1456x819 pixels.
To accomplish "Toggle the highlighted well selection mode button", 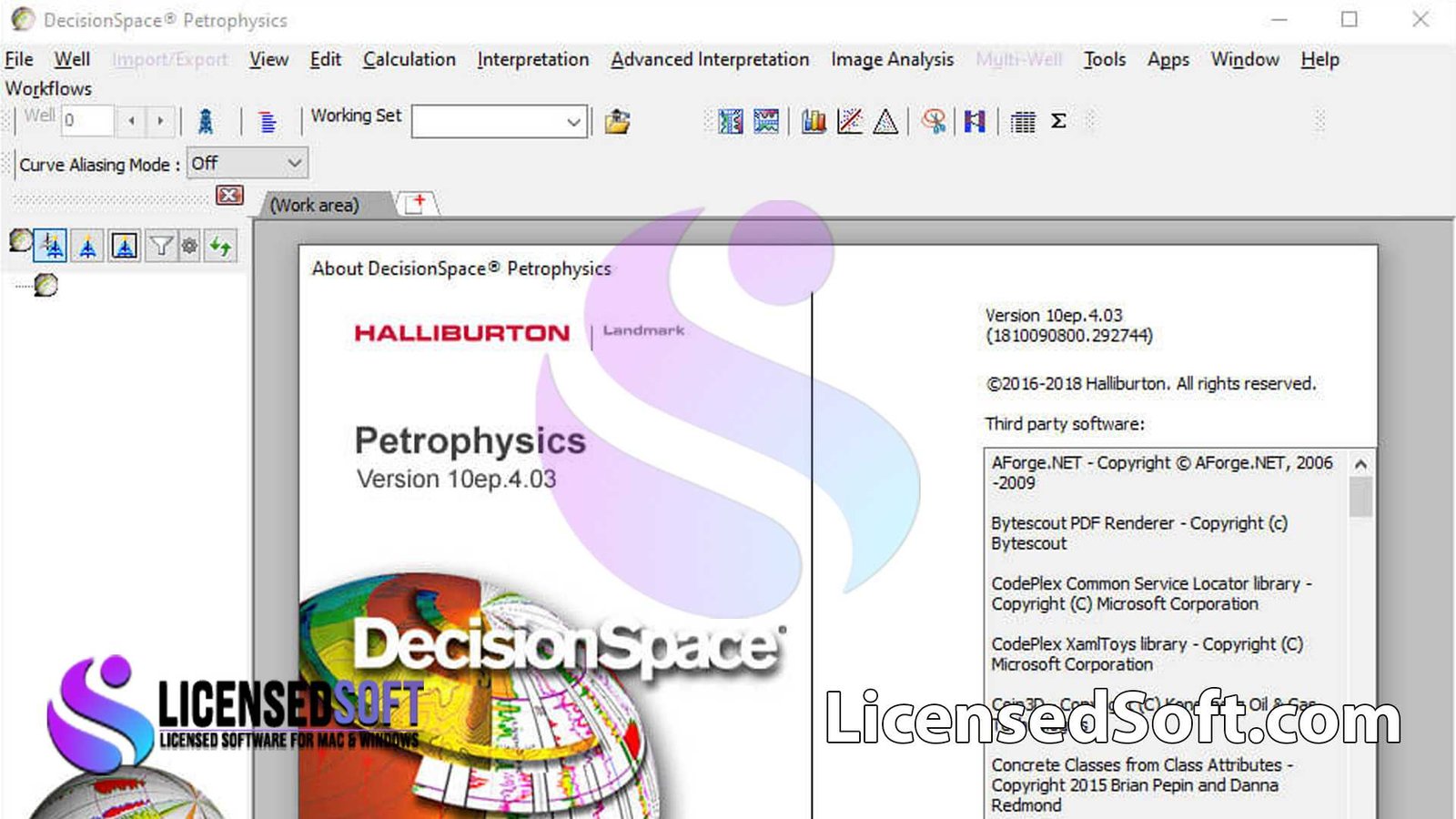I will (x=51, y=245).
